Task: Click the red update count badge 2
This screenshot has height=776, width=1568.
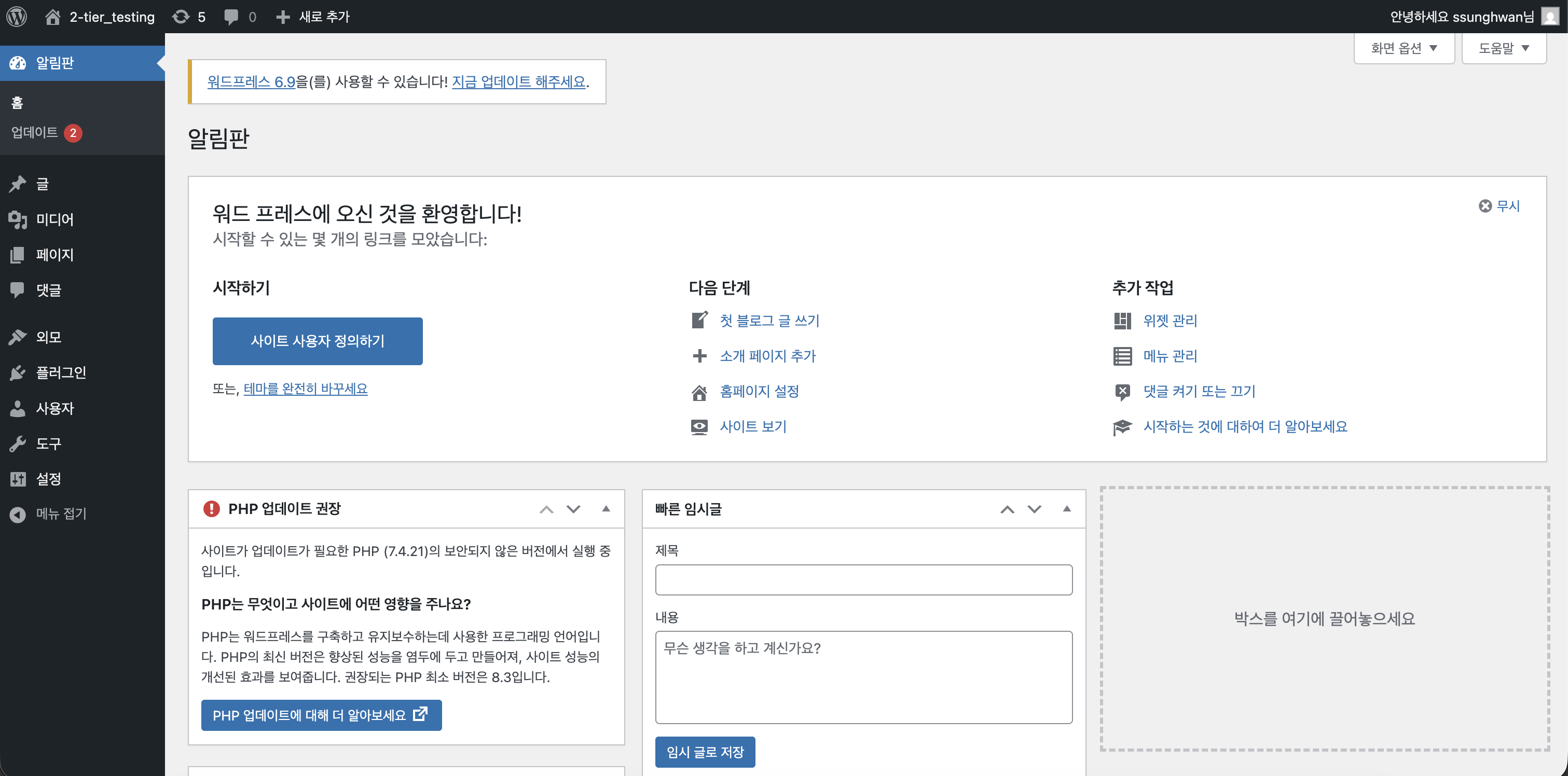Action: pyautogui.click(x=73, y=133)
